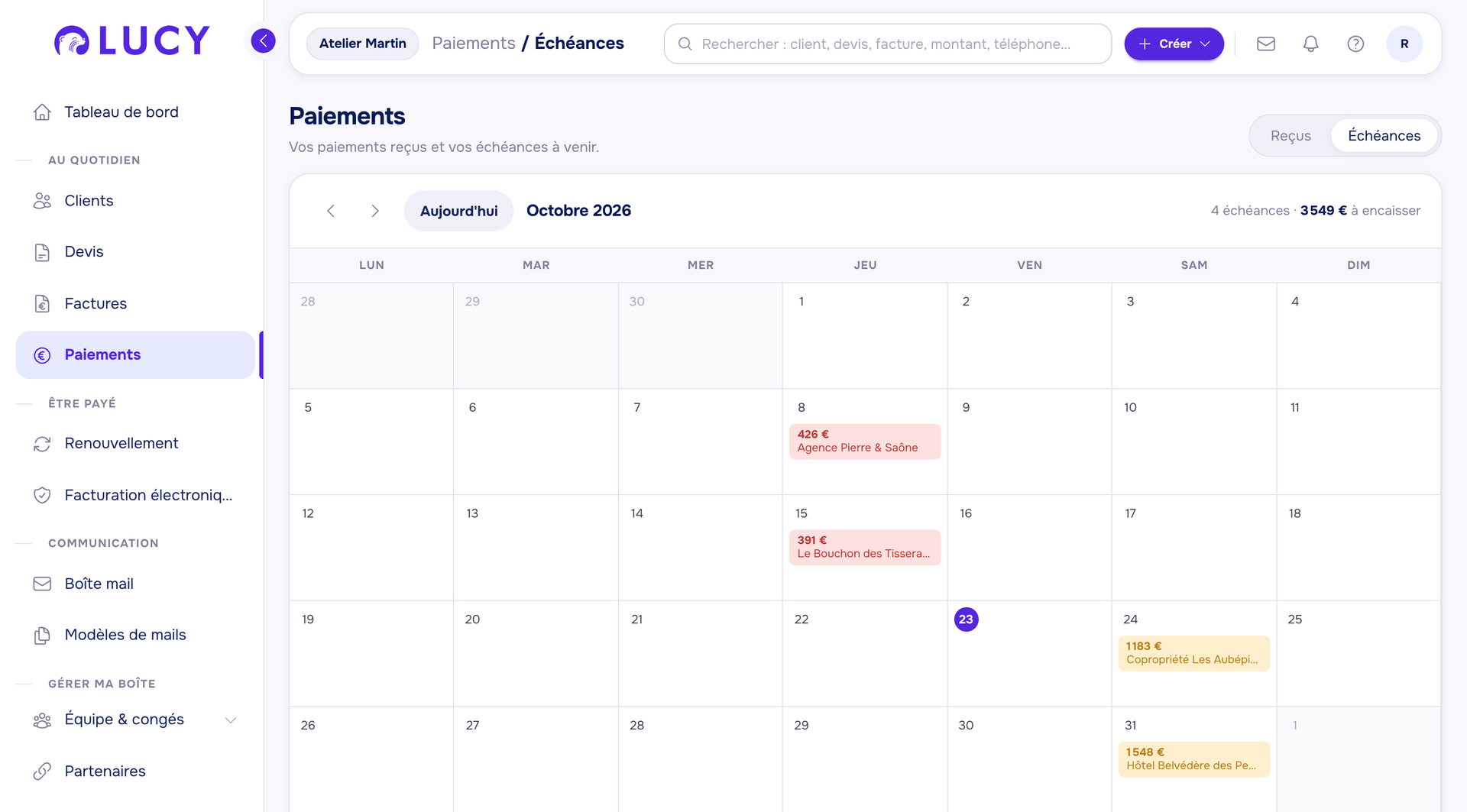
Task: Click the Aujourd'hui button
Action: (x=458, y=211)
